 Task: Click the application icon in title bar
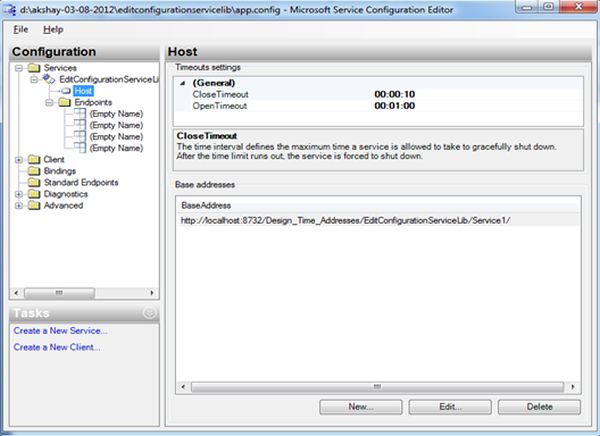click(10, 10)
